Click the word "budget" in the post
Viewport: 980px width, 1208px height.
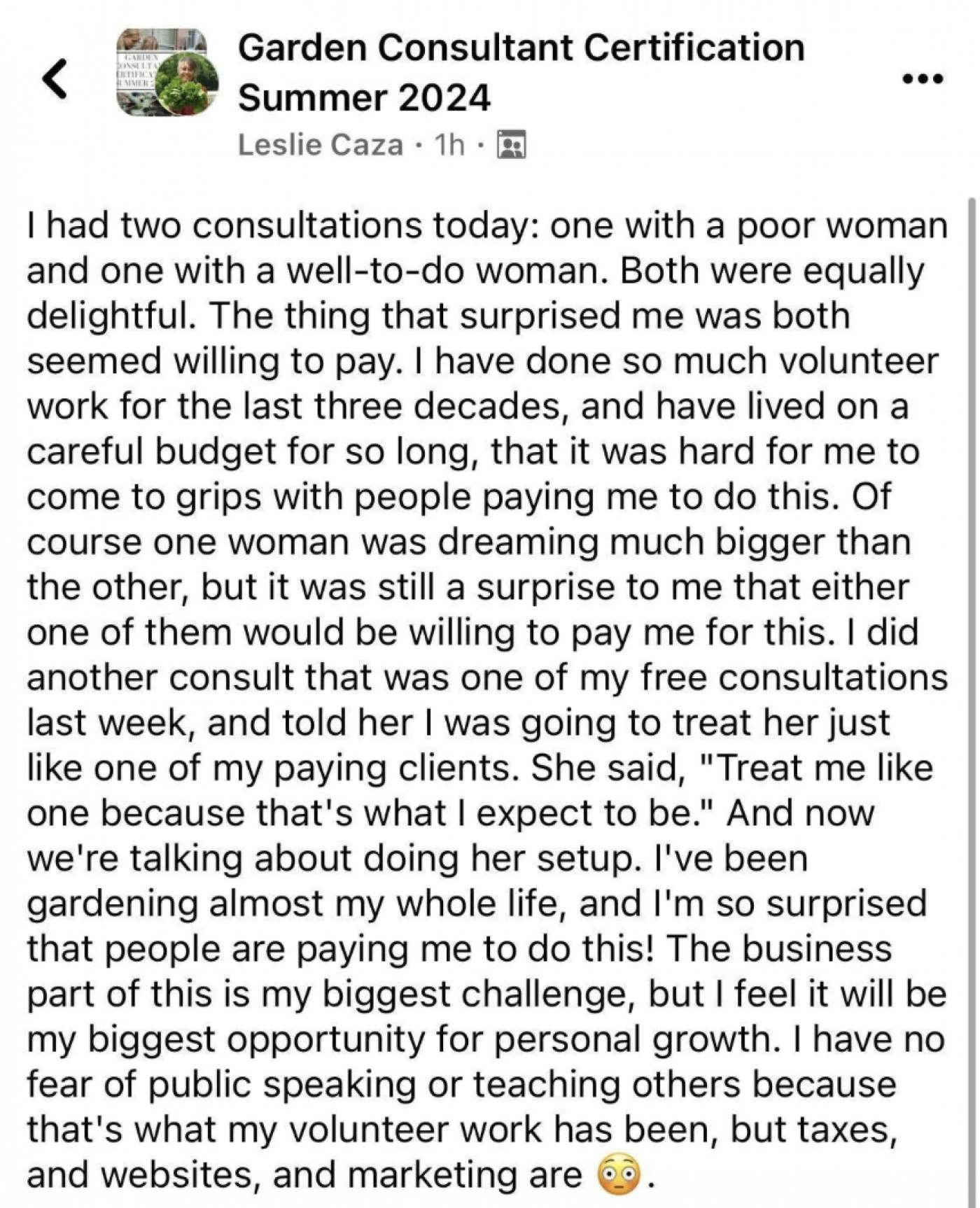215,451
